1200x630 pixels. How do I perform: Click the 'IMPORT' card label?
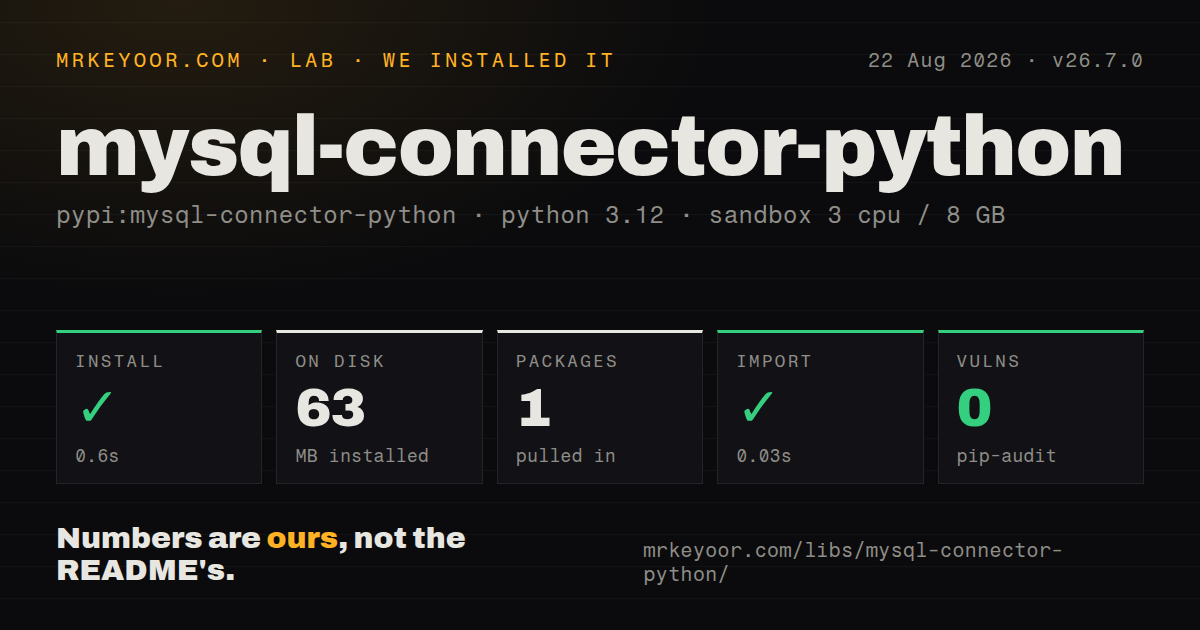pos(774,361)
